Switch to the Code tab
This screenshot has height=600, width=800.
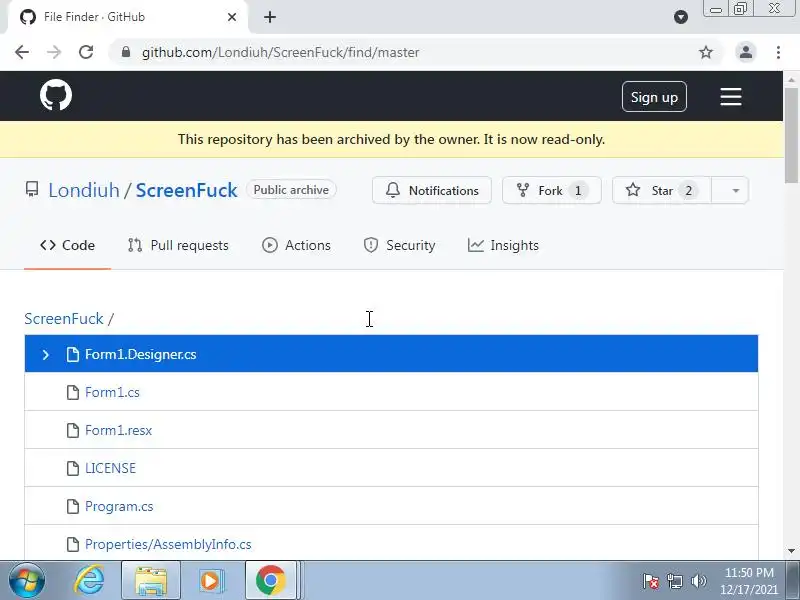click(67, 245)
